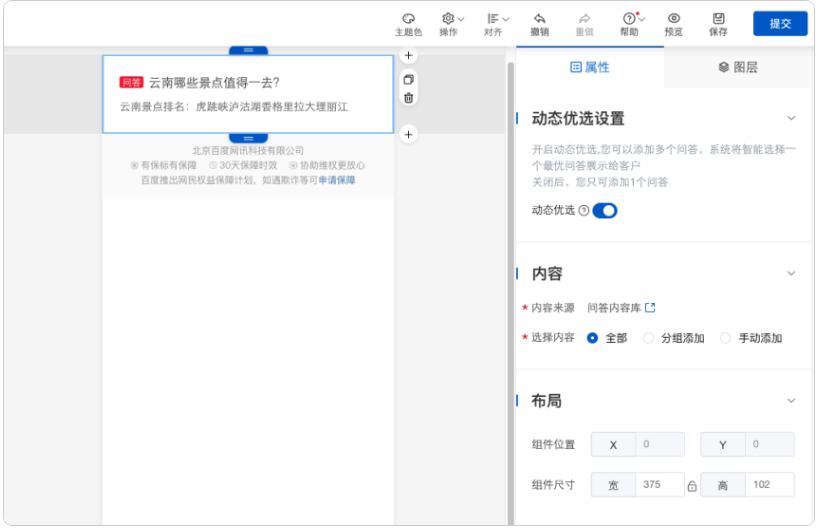Click the X position input field
The image size is (824, 528).
(x=660, y=444)
